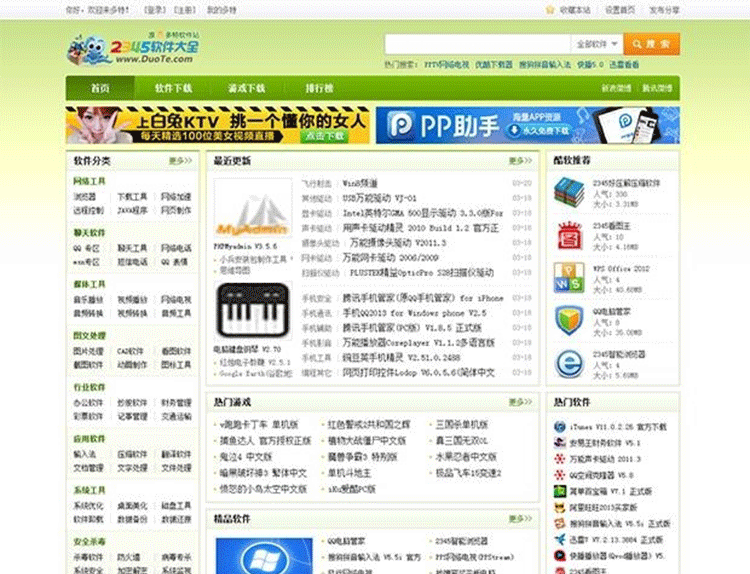Open 系统优化 under 系统工具

point(88,506)
